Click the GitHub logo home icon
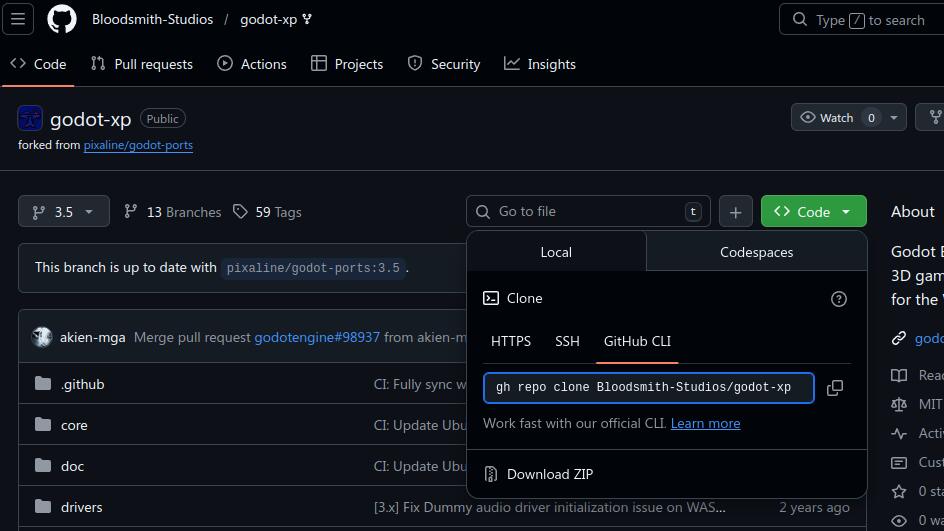This screenshot has height=531, width=944. 62,19
